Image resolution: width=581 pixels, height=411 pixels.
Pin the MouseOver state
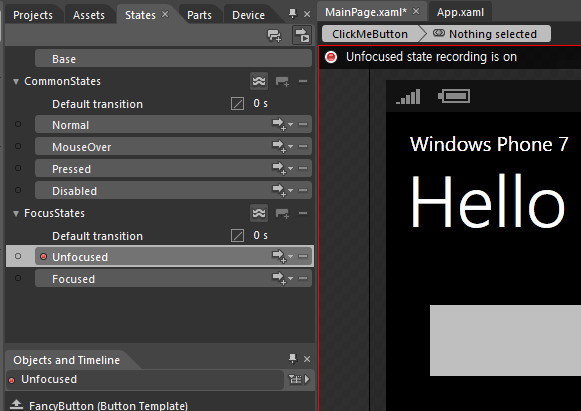tap(18, 146)
